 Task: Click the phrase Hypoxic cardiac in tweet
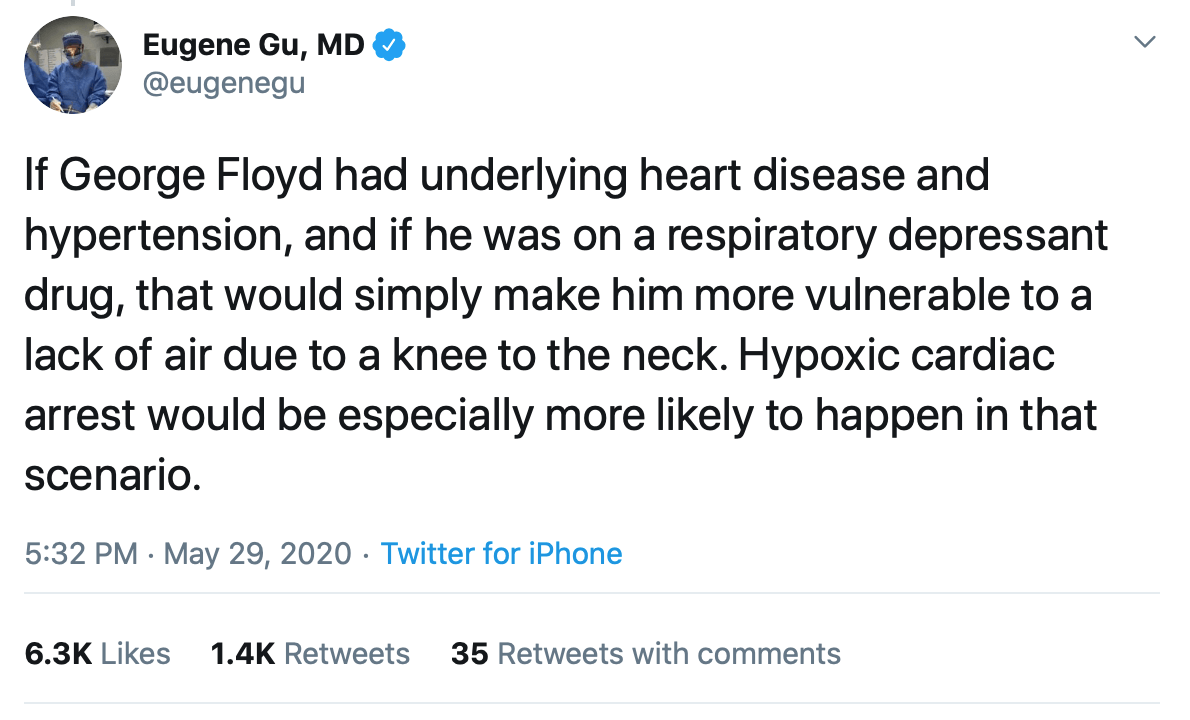point(896,355)
